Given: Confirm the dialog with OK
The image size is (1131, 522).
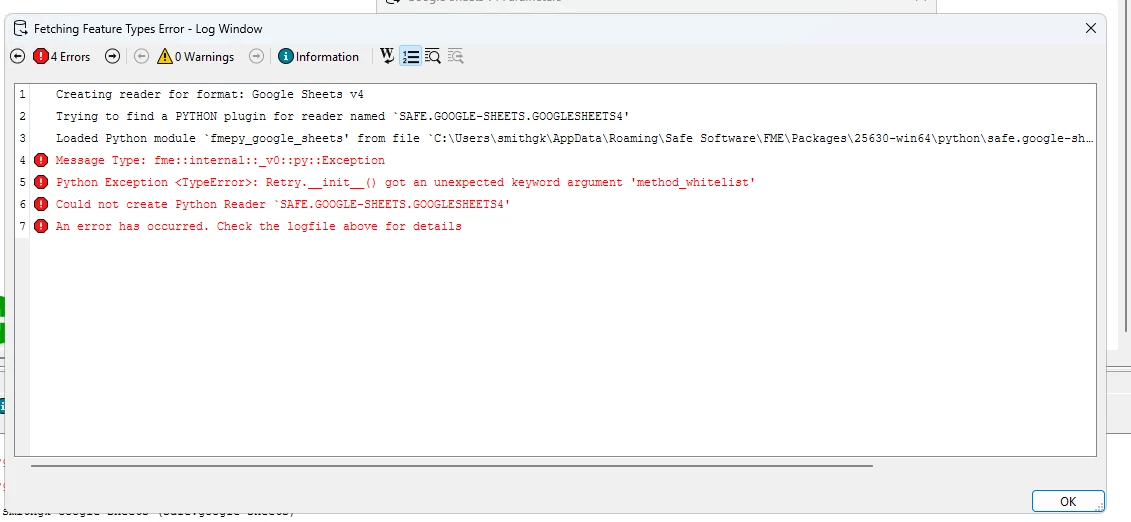Looking at the screenshot, I should pyautogui.click(x=1068, y=502).
